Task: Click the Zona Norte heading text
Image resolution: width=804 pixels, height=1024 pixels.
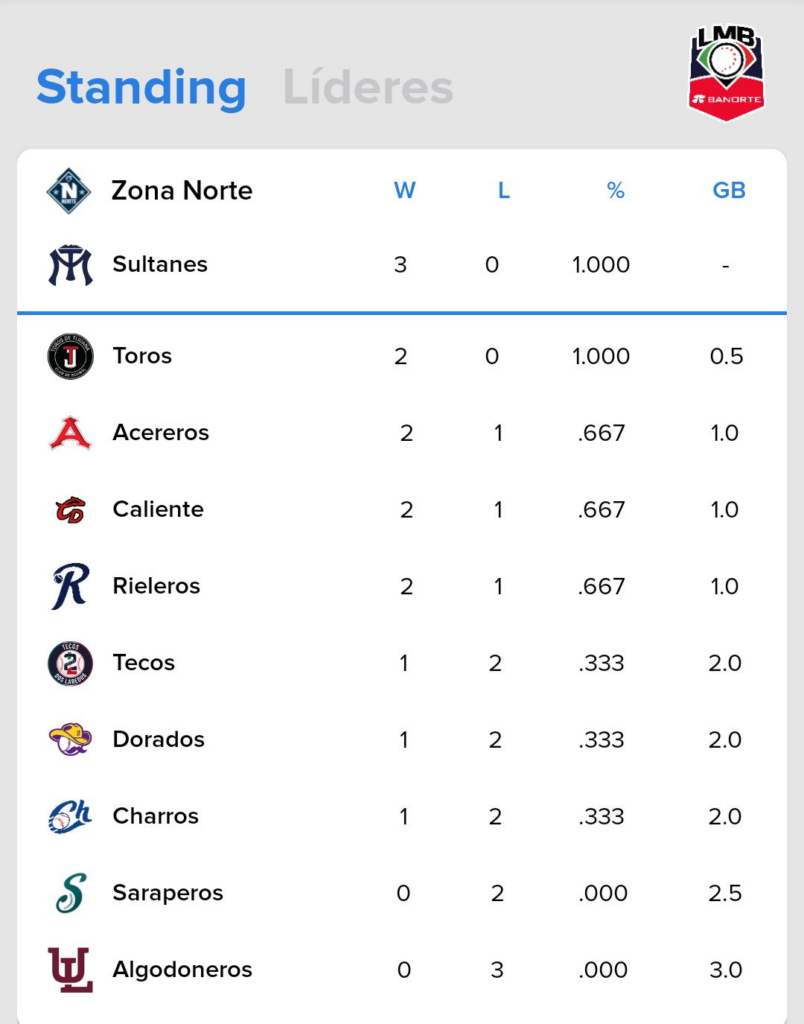Action: click(181, 191)
